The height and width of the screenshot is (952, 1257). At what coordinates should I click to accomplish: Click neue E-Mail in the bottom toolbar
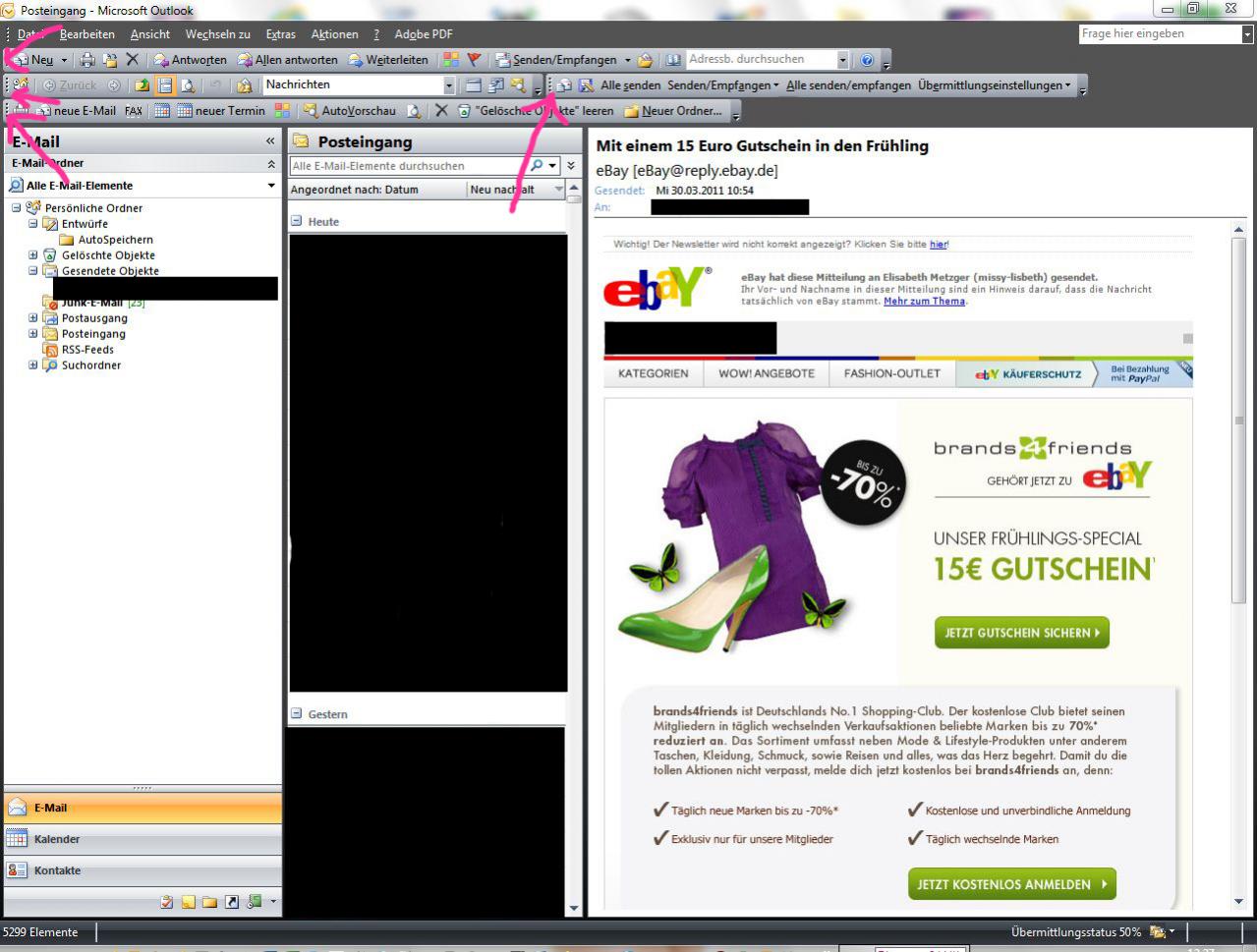(x=76, y=111)
